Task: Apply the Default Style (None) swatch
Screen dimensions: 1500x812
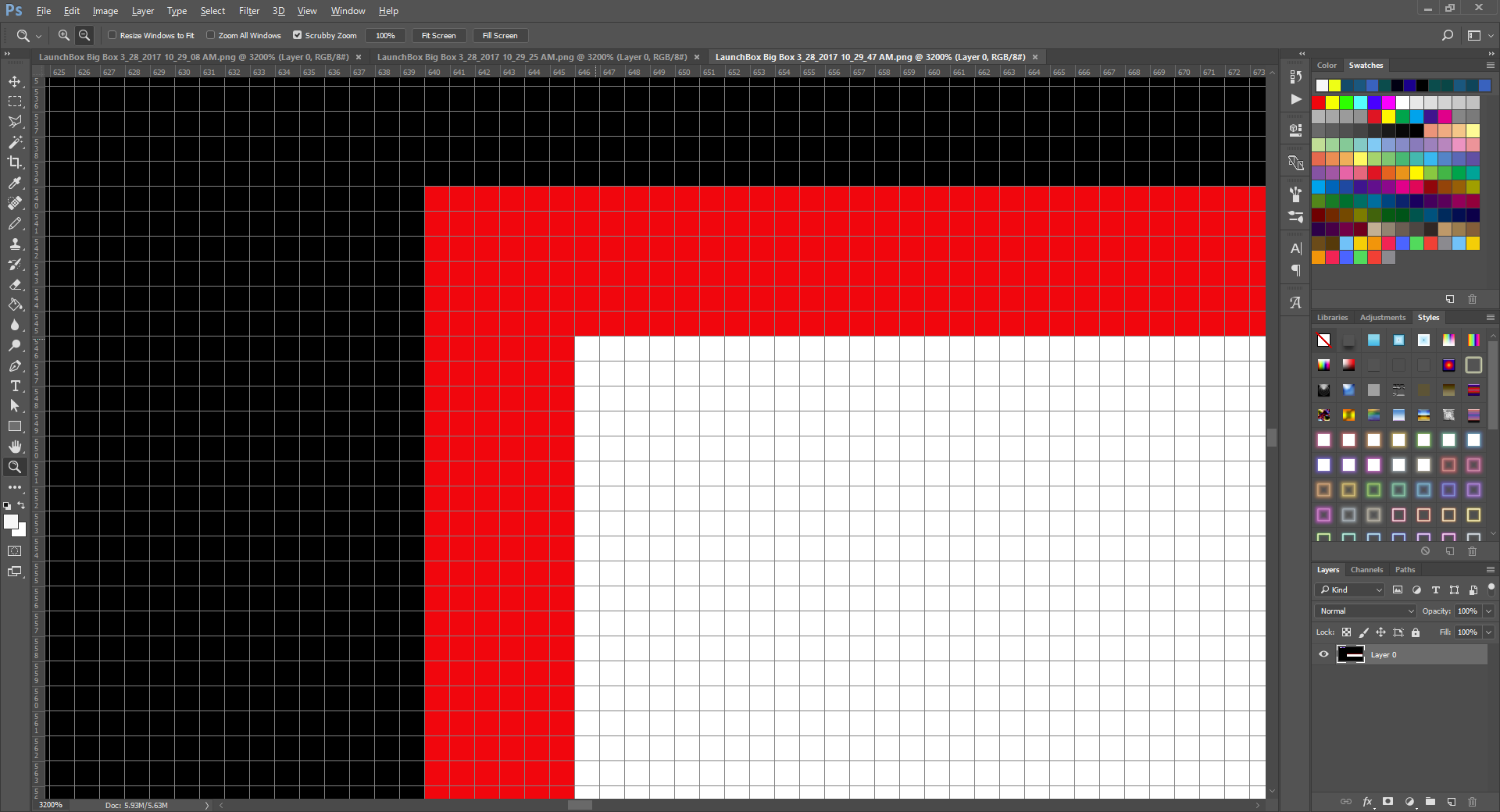Action: pos(1323,340)
